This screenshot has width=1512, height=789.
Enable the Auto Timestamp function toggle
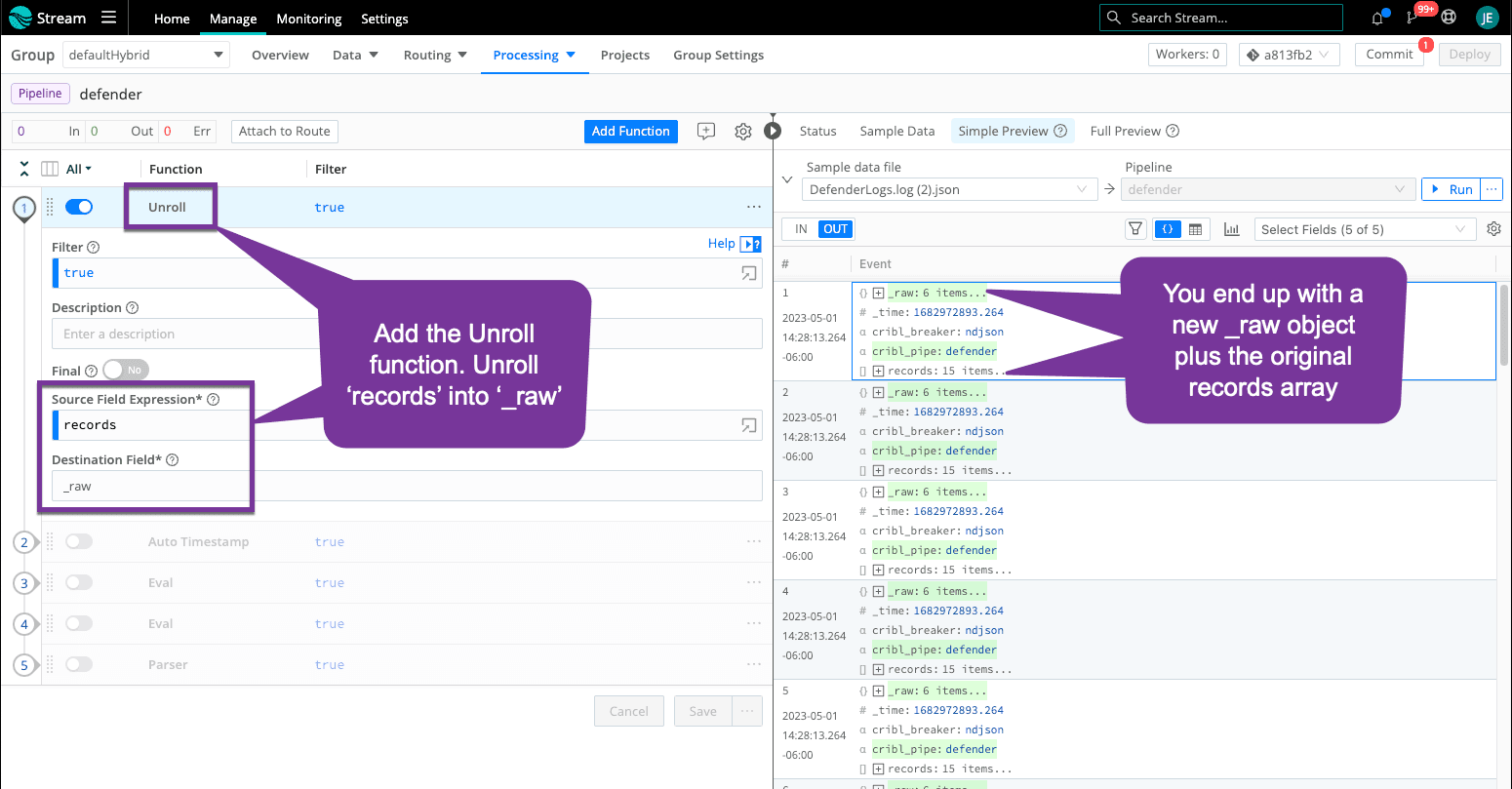[79, 541]
